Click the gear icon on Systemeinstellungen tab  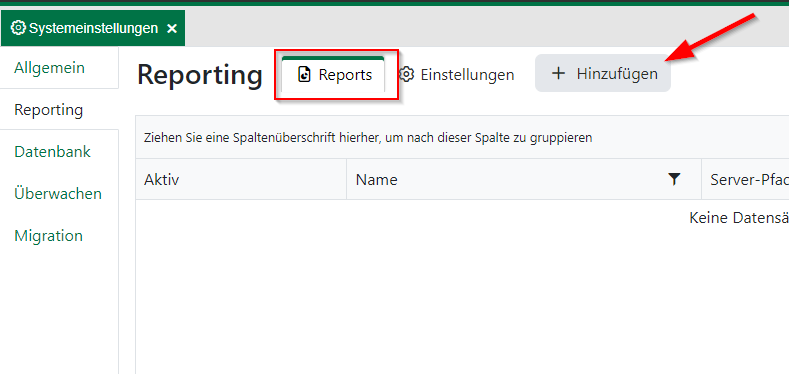coord(19,28)
